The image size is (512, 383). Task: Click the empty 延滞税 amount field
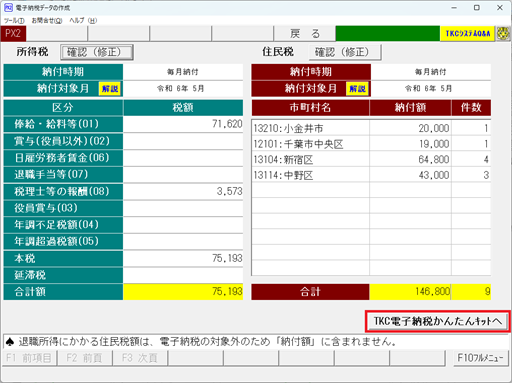(183, 275)
